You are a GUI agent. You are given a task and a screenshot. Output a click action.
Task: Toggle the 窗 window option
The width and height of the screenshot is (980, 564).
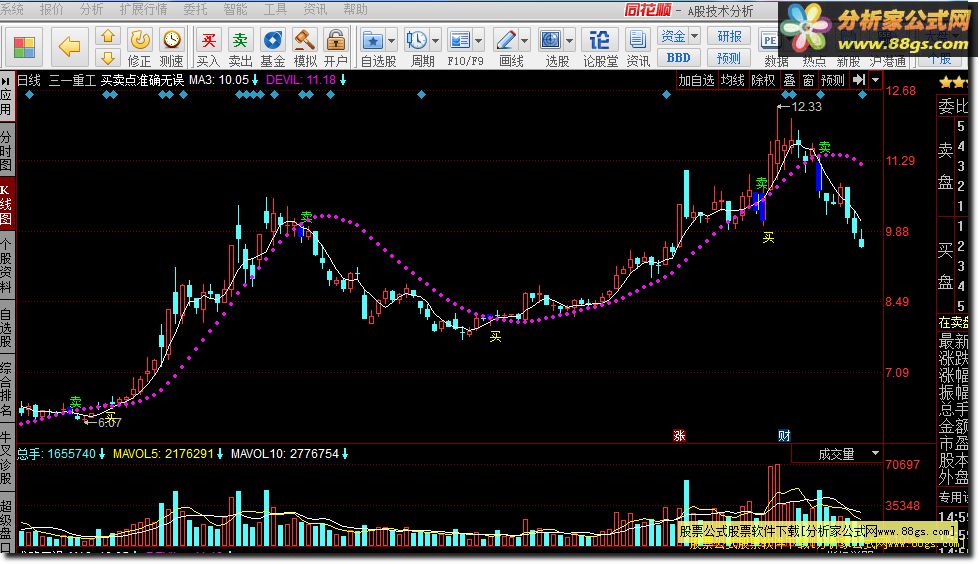click(x=808, y=80)
